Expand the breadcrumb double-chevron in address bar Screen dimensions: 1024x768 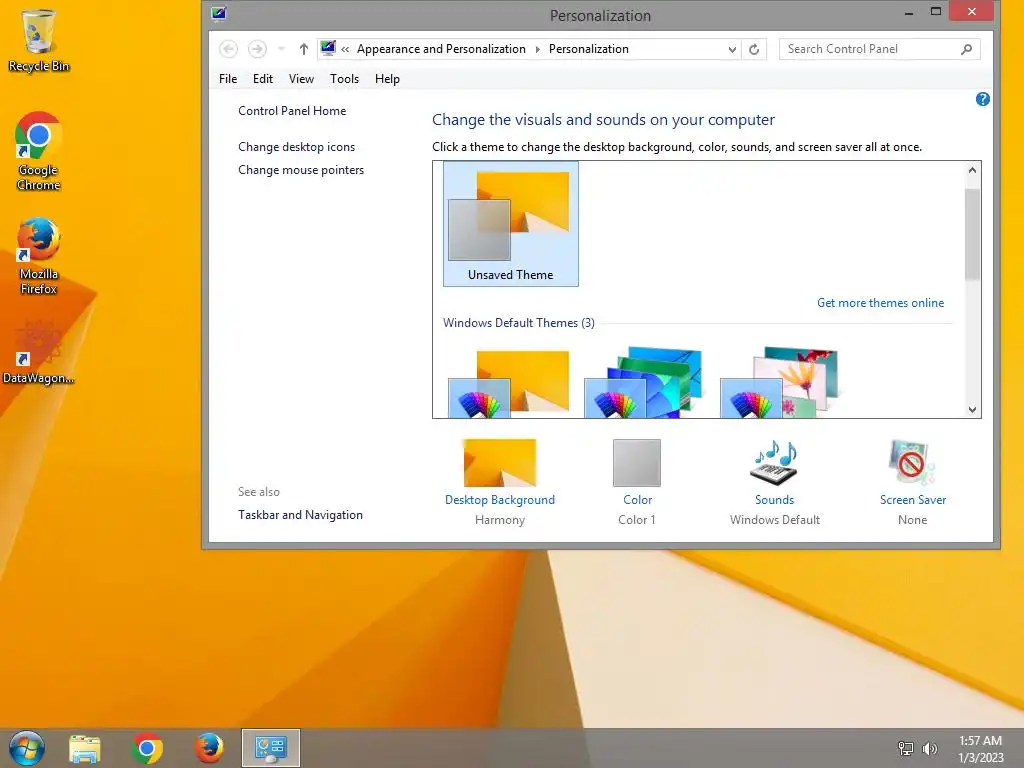345,49
